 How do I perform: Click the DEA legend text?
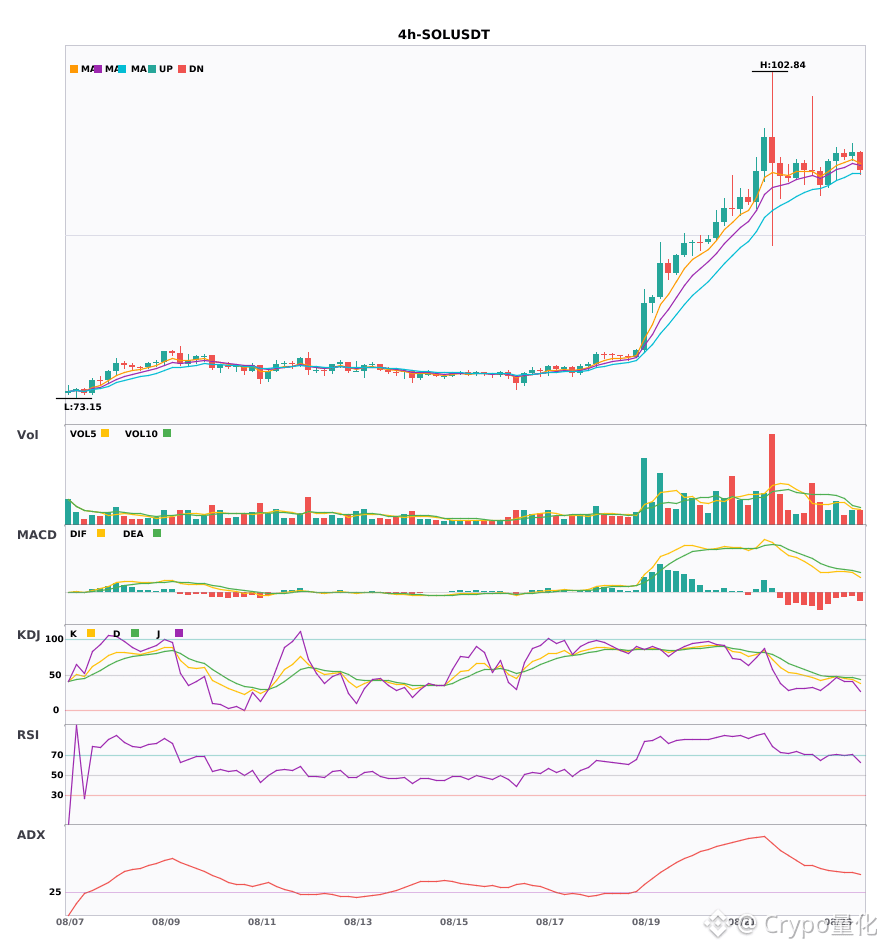[133, 534]
